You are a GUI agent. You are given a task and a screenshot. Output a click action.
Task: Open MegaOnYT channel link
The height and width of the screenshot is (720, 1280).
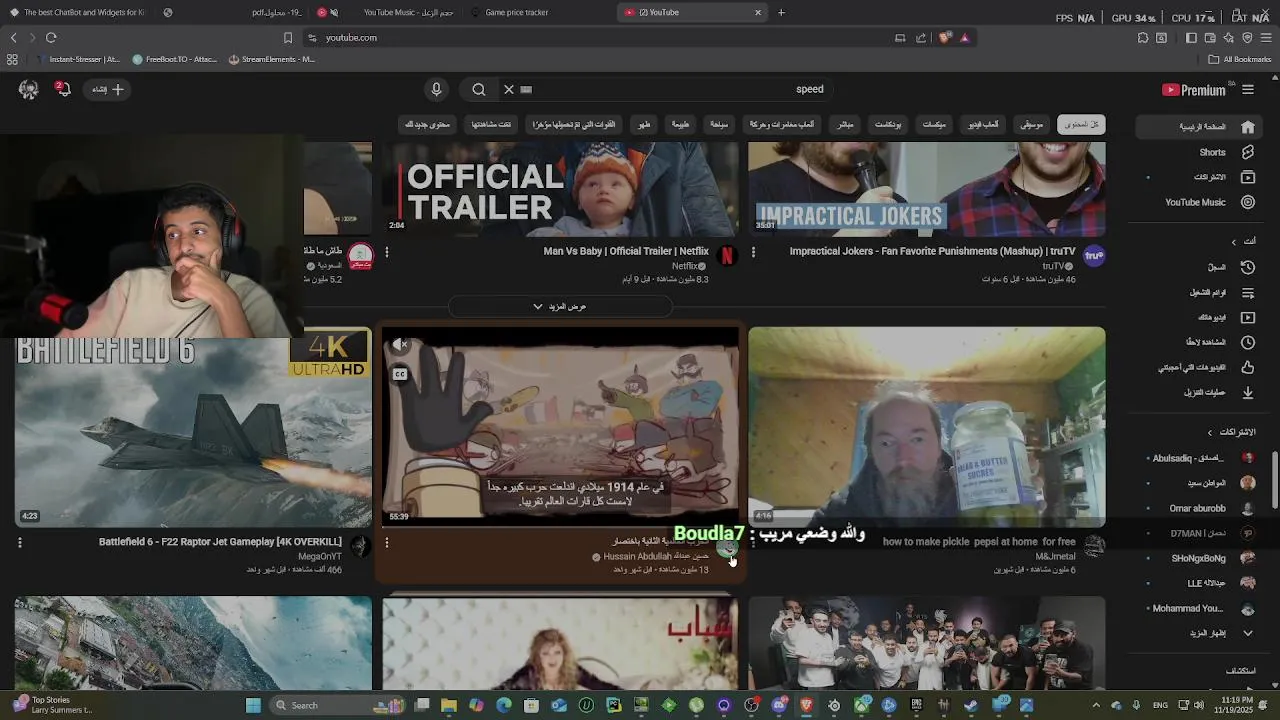(320, 556)
